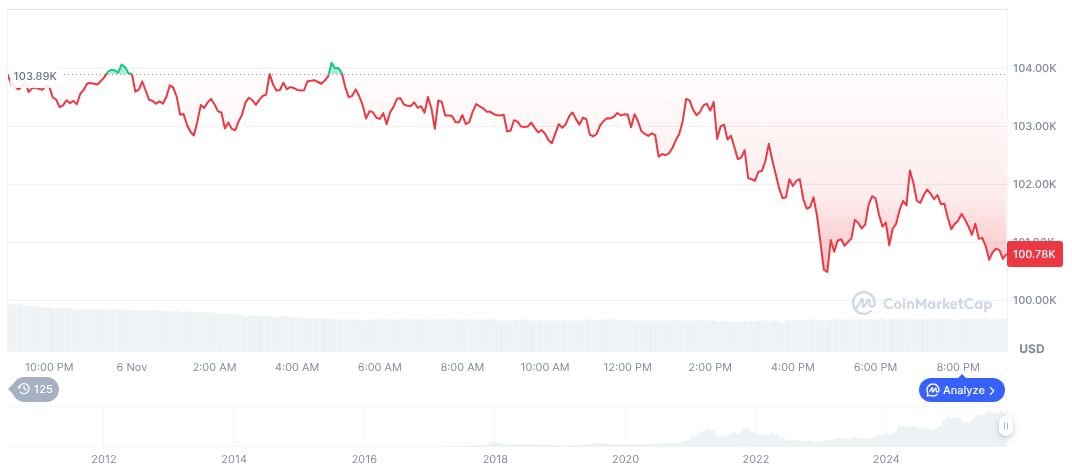Click the USD currency label

(1031, 349)
